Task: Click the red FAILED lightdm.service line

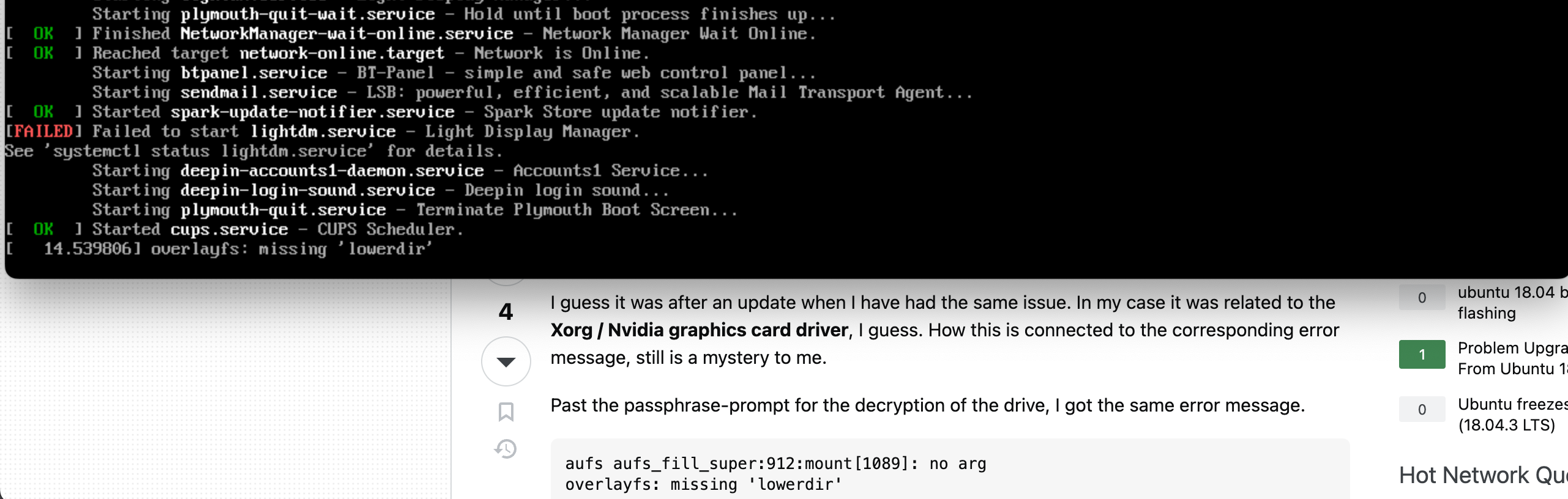Action: click(x=322, y=131)
